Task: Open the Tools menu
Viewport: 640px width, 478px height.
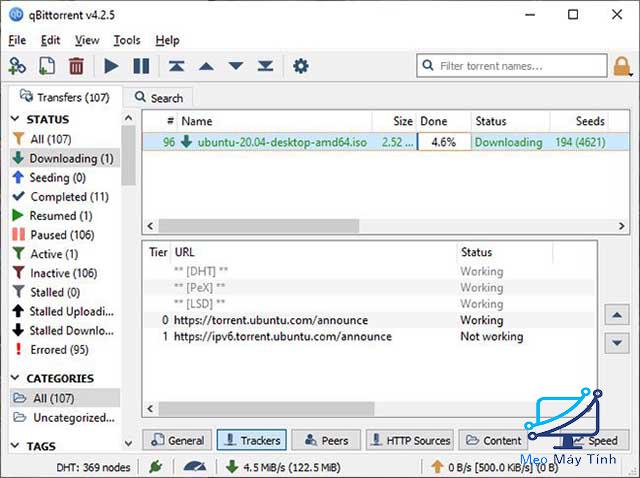Action: pyautogui.click(x=127, y=40)
